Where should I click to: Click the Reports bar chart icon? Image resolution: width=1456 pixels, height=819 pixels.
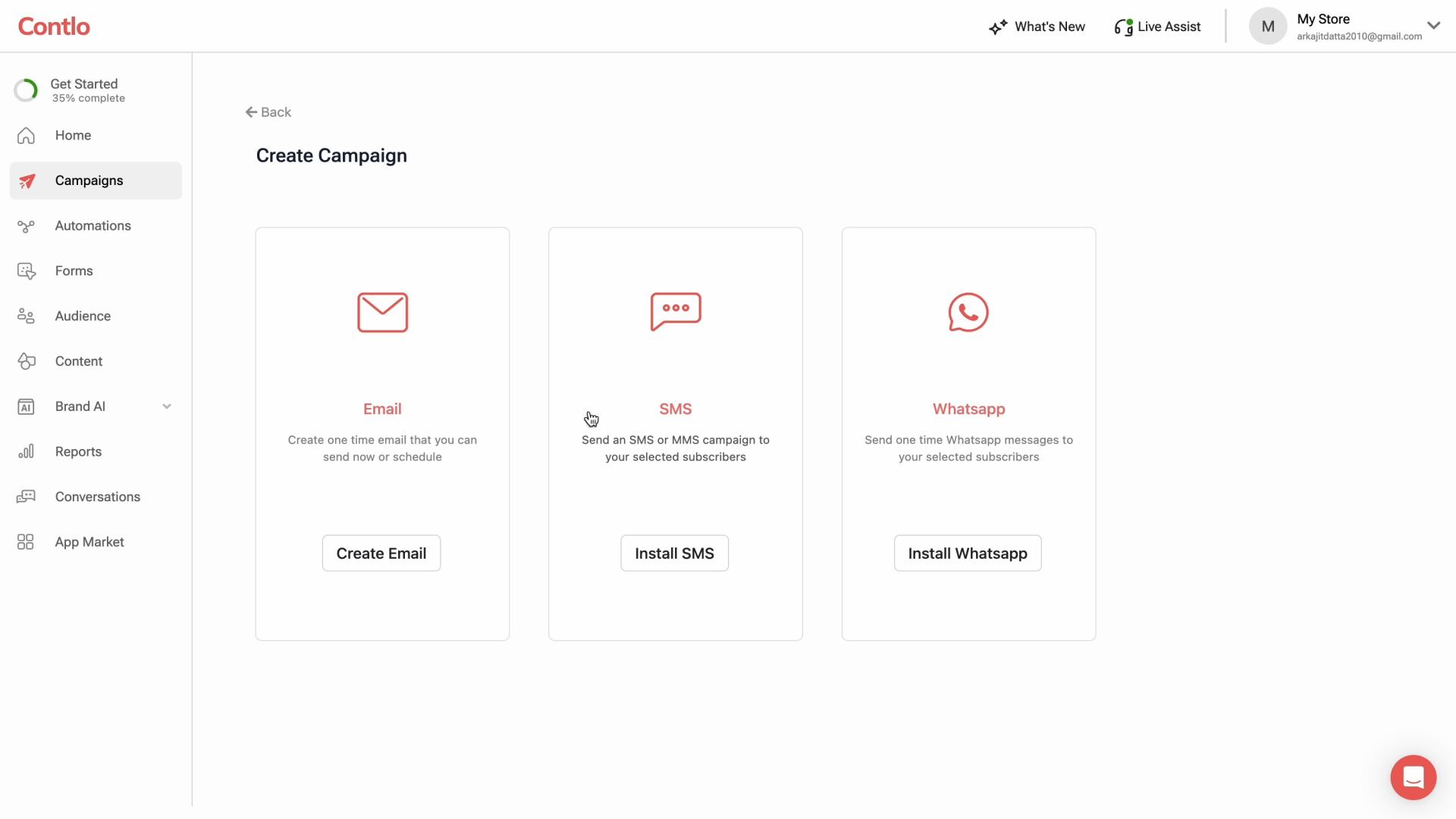coord(26,452)
